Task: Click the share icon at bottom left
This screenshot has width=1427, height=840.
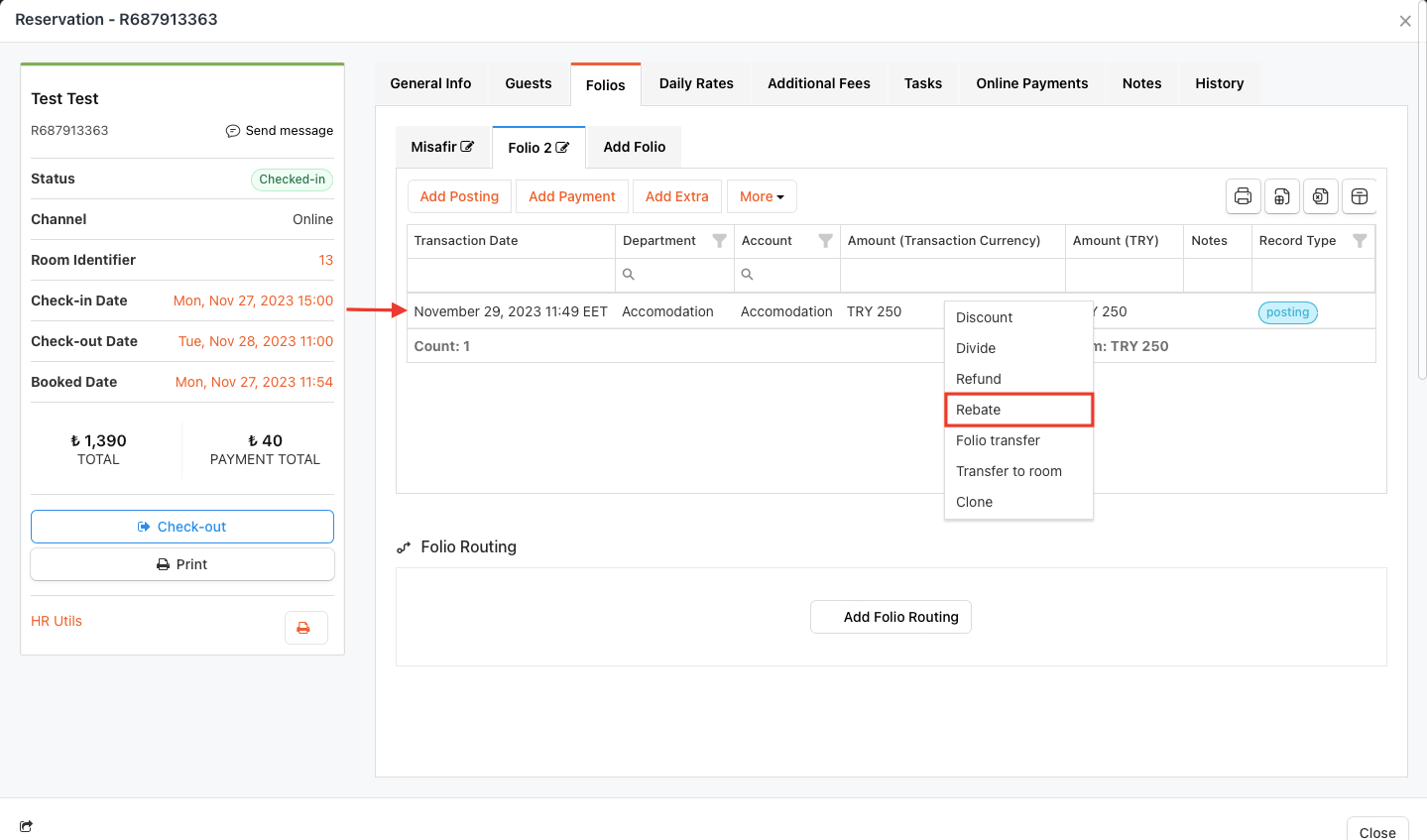Action: (26, 826)
